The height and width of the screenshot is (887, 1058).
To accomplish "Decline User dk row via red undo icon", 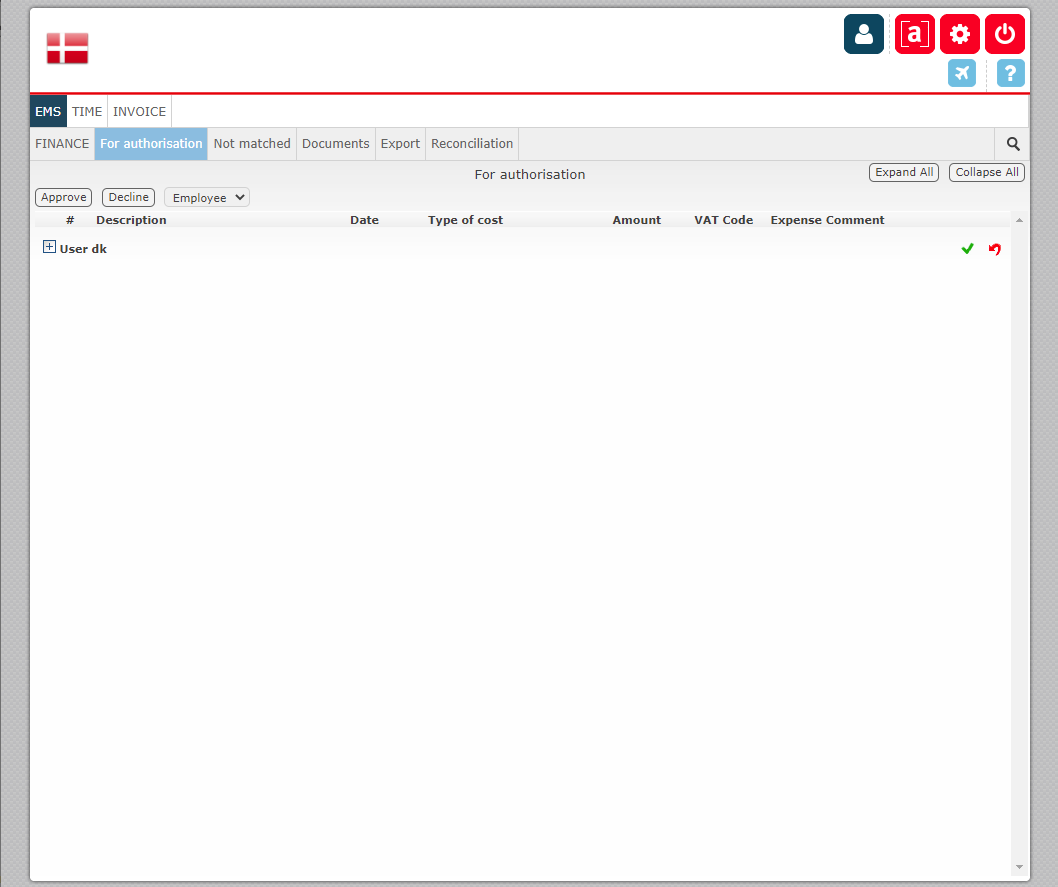I will click(x=994, y=248).
